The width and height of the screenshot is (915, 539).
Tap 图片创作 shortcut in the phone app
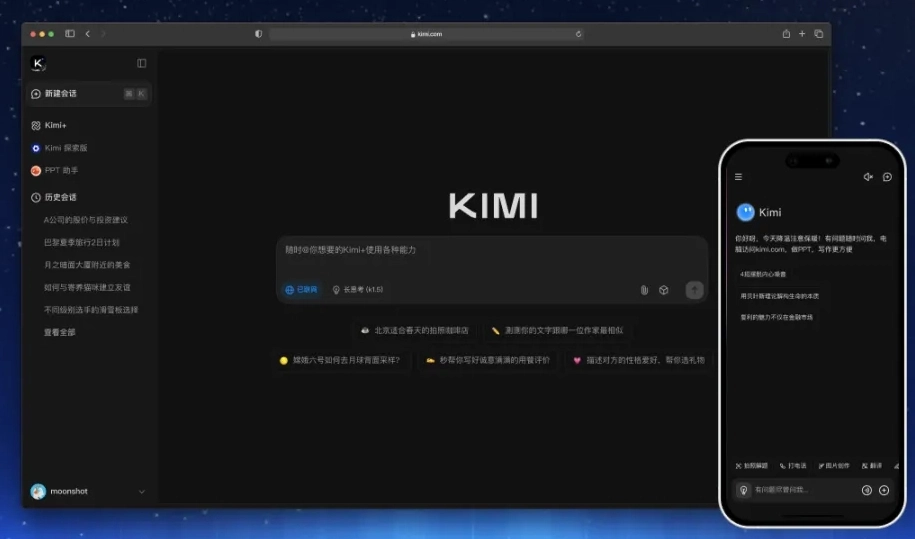pyautogui.click(x=834, y=466)
